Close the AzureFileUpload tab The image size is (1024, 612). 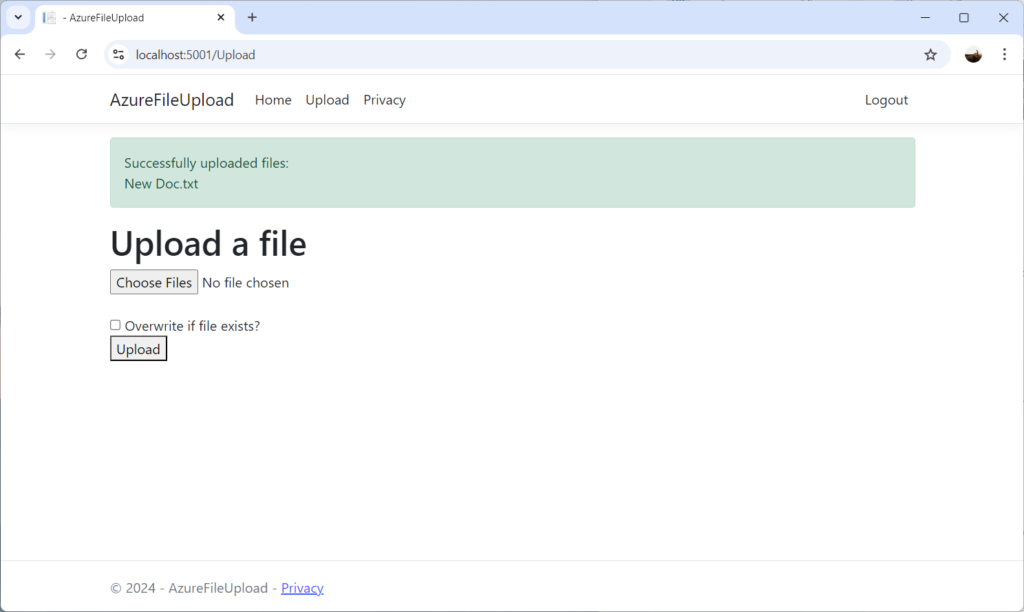pos(221,18)
